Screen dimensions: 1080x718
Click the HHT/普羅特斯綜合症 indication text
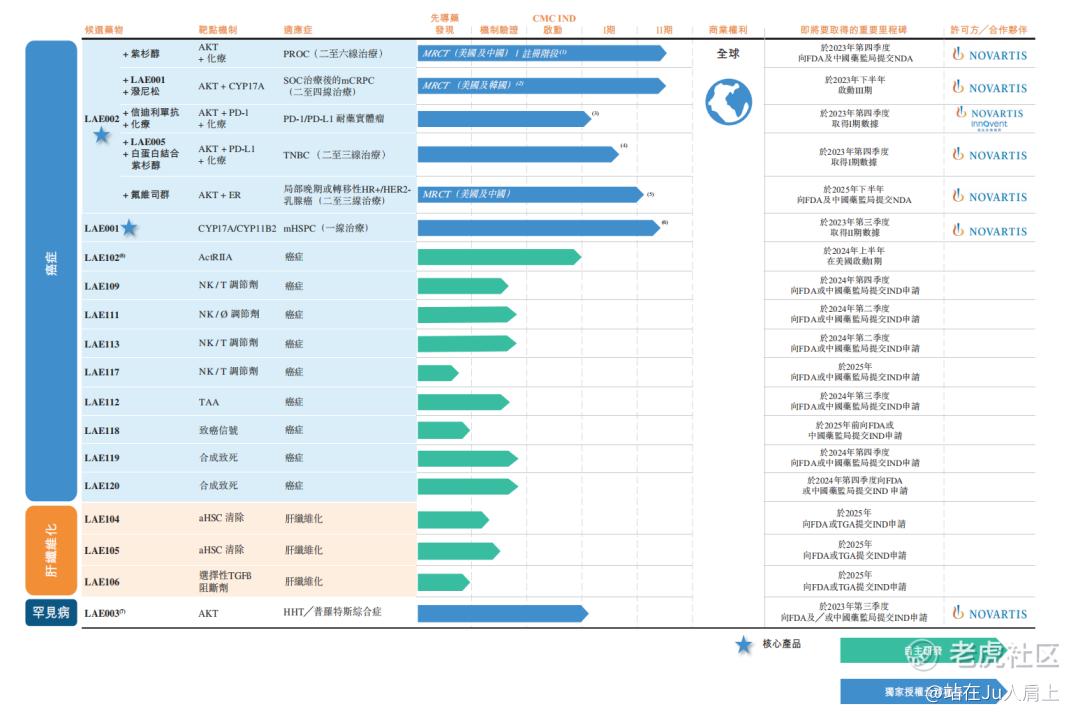pos(332,612)
